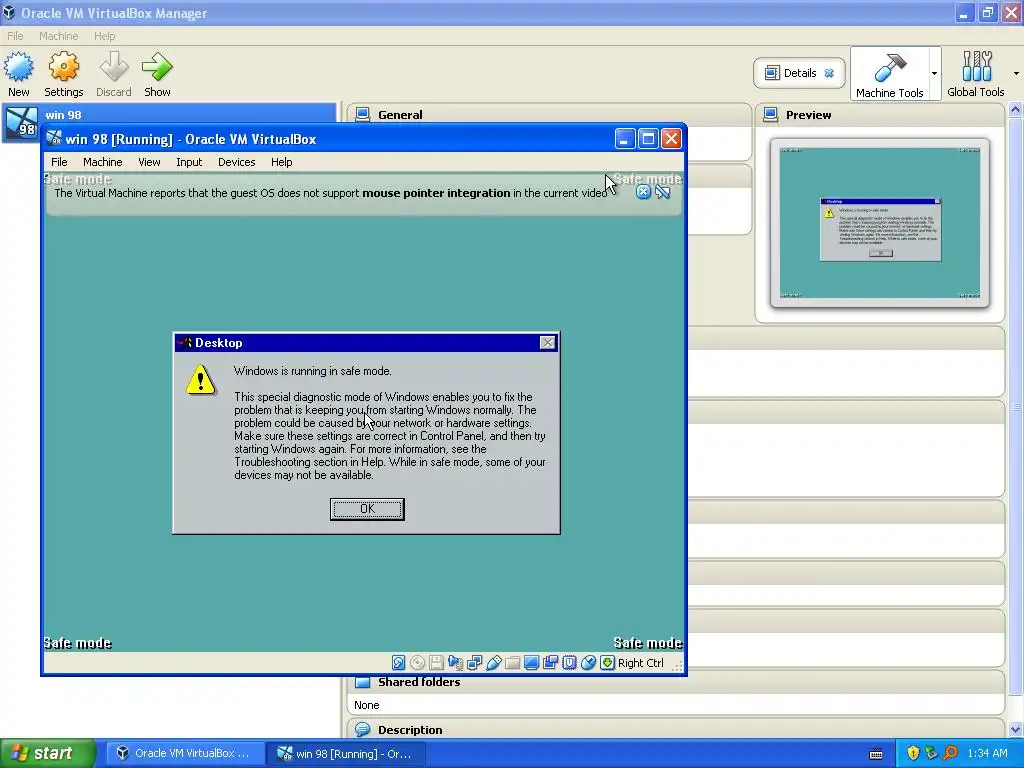Expand the Global Tools dropdown arrow

click(1016, 73)
